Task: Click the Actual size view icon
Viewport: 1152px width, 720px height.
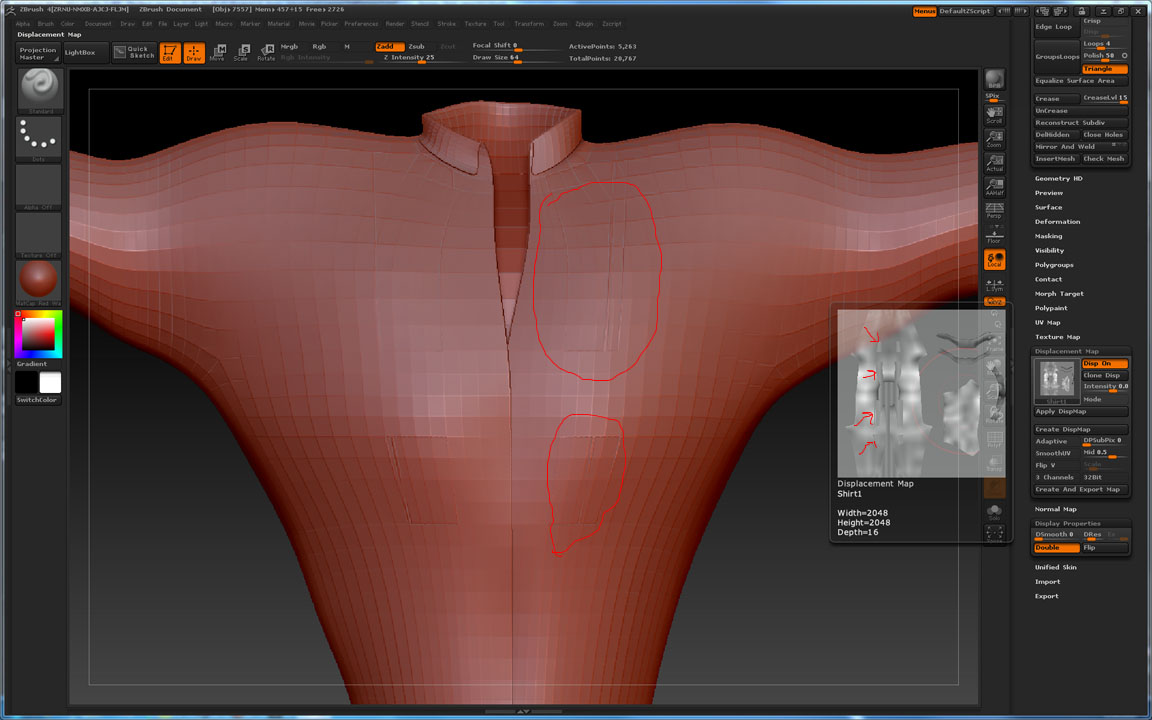Action: click(994, 162)
